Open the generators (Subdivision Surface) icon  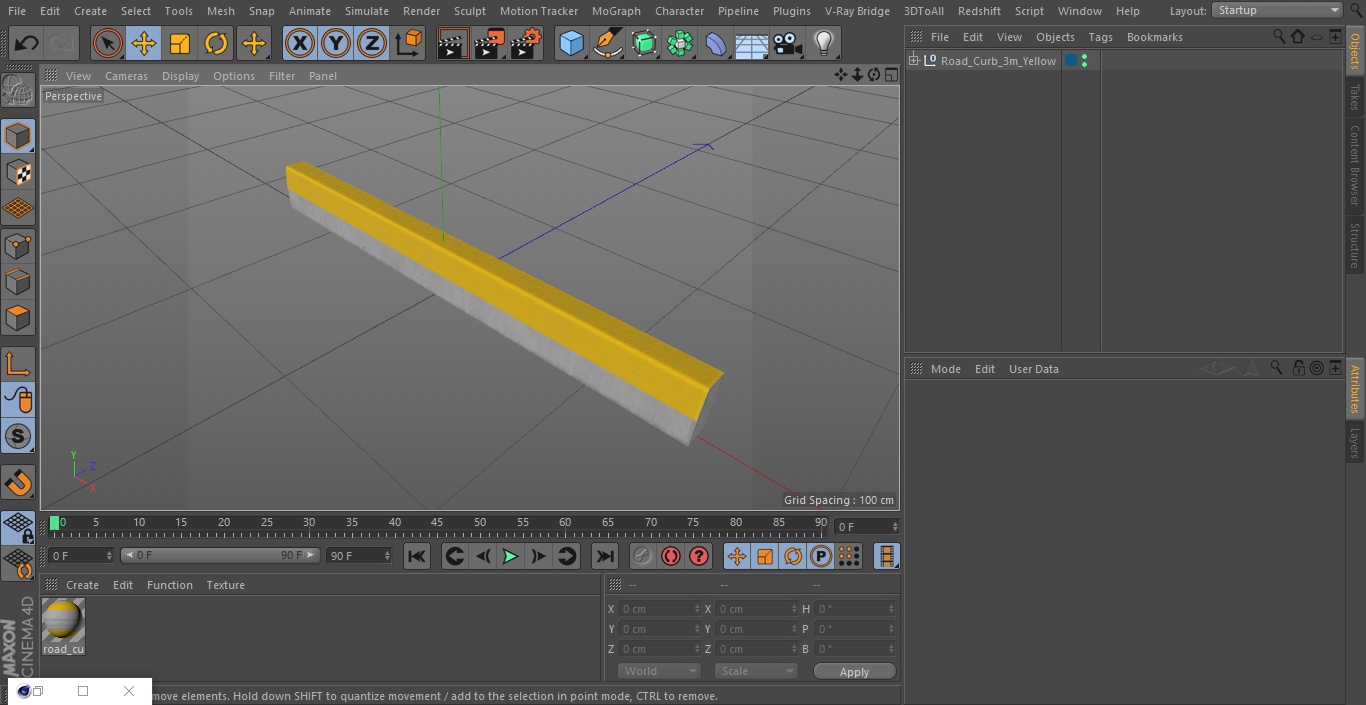[644, 44]
